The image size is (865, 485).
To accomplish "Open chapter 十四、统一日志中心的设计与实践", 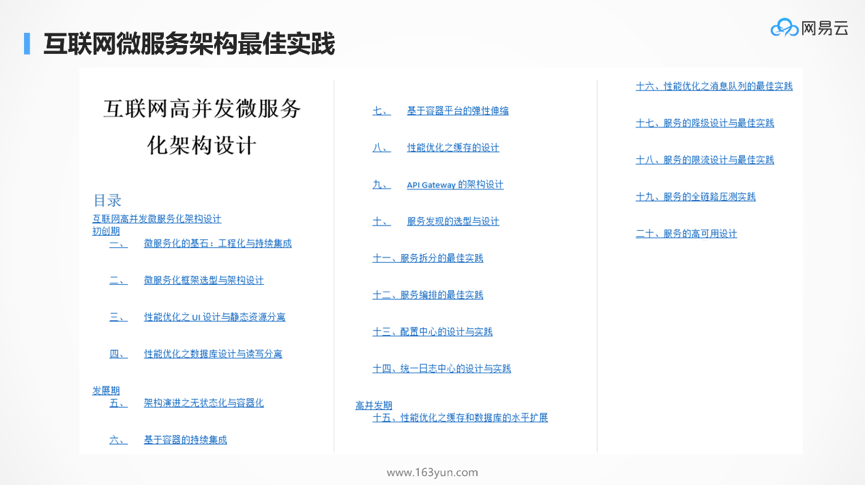I will point(442,368).
